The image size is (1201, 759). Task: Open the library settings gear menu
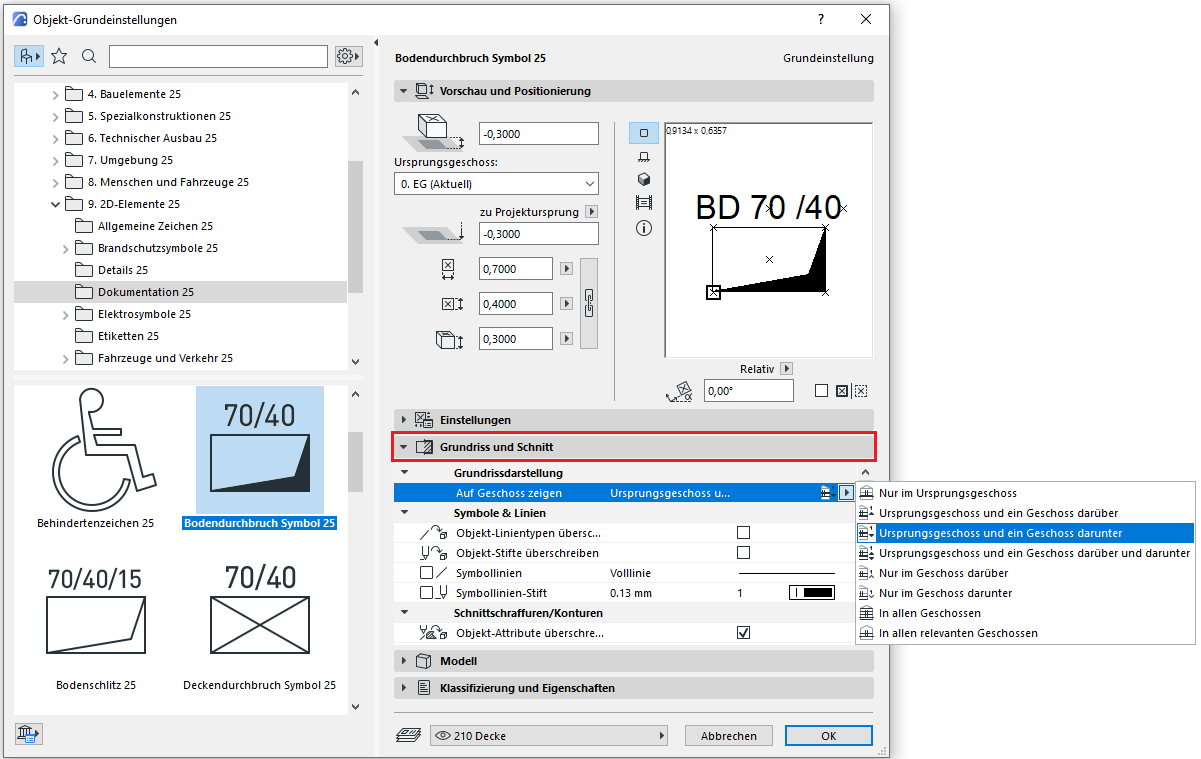pos(347,56)
